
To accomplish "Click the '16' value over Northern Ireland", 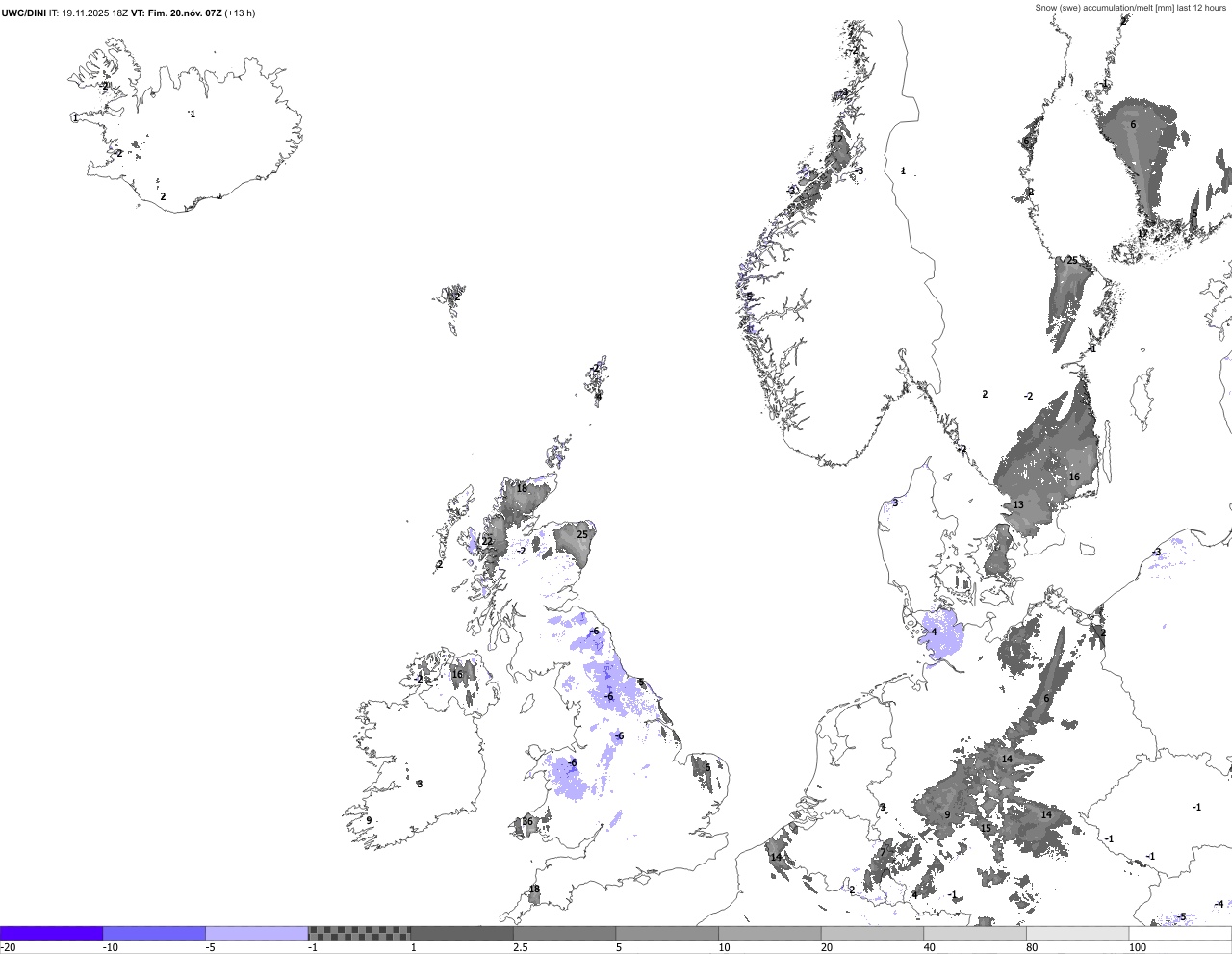I will [457, 674].
